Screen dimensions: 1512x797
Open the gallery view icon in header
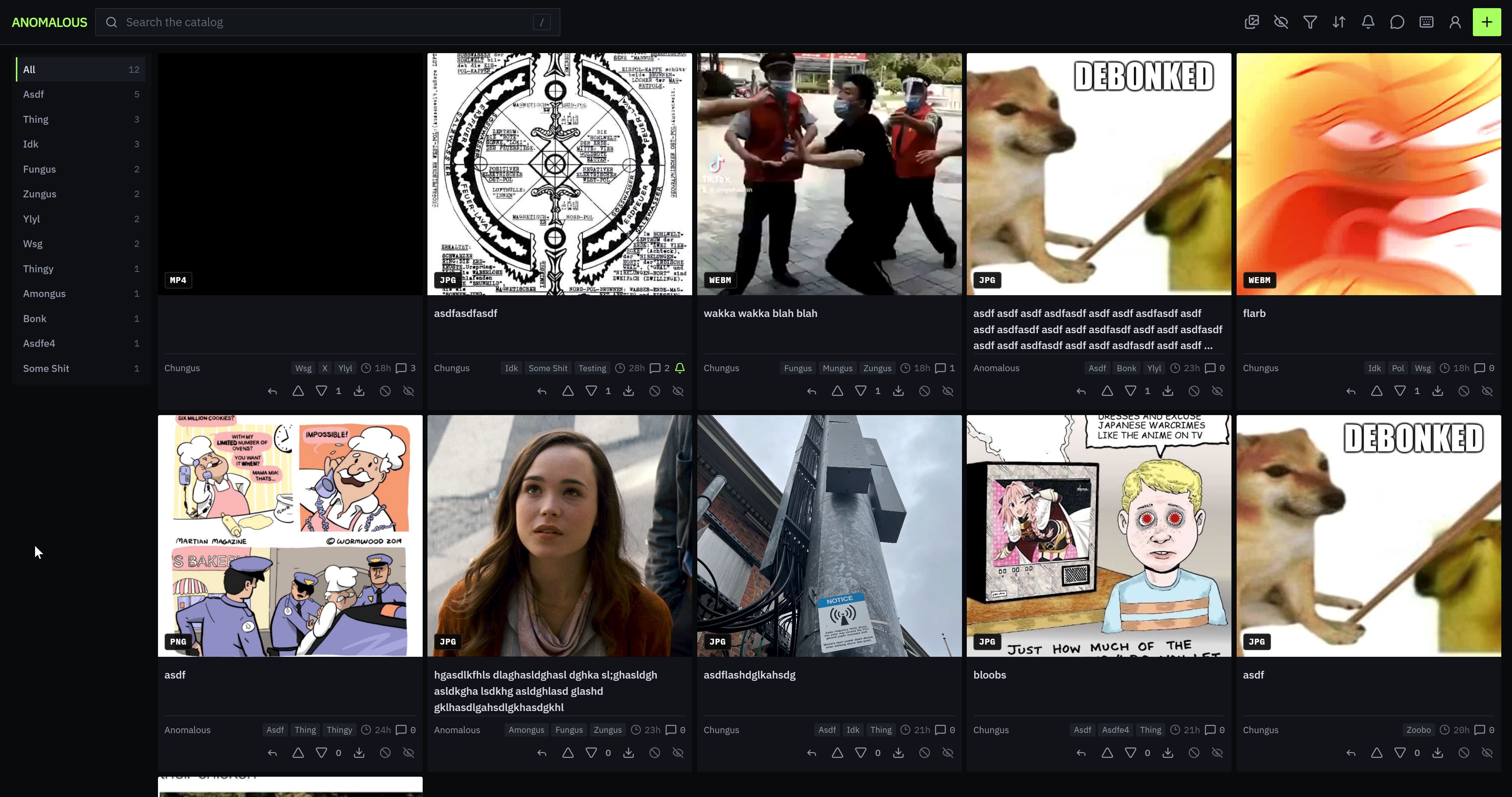(x=1252, y=22)
